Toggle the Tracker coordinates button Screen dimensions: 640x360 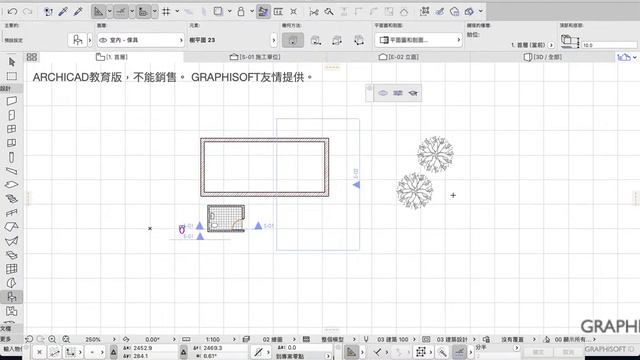[x=143, y=11]
